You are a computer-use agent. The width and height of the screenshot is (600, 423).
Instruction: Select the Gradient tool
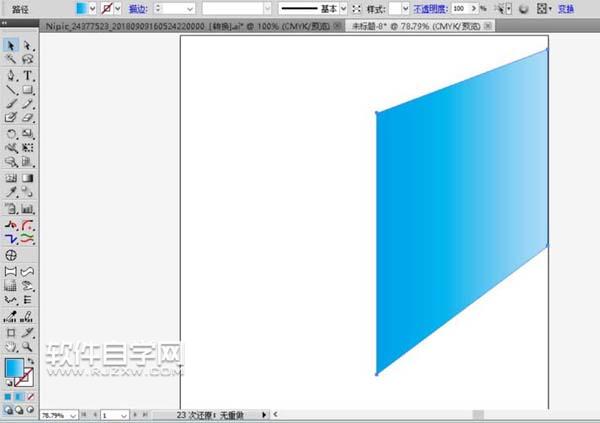click(x=27, y=178)
